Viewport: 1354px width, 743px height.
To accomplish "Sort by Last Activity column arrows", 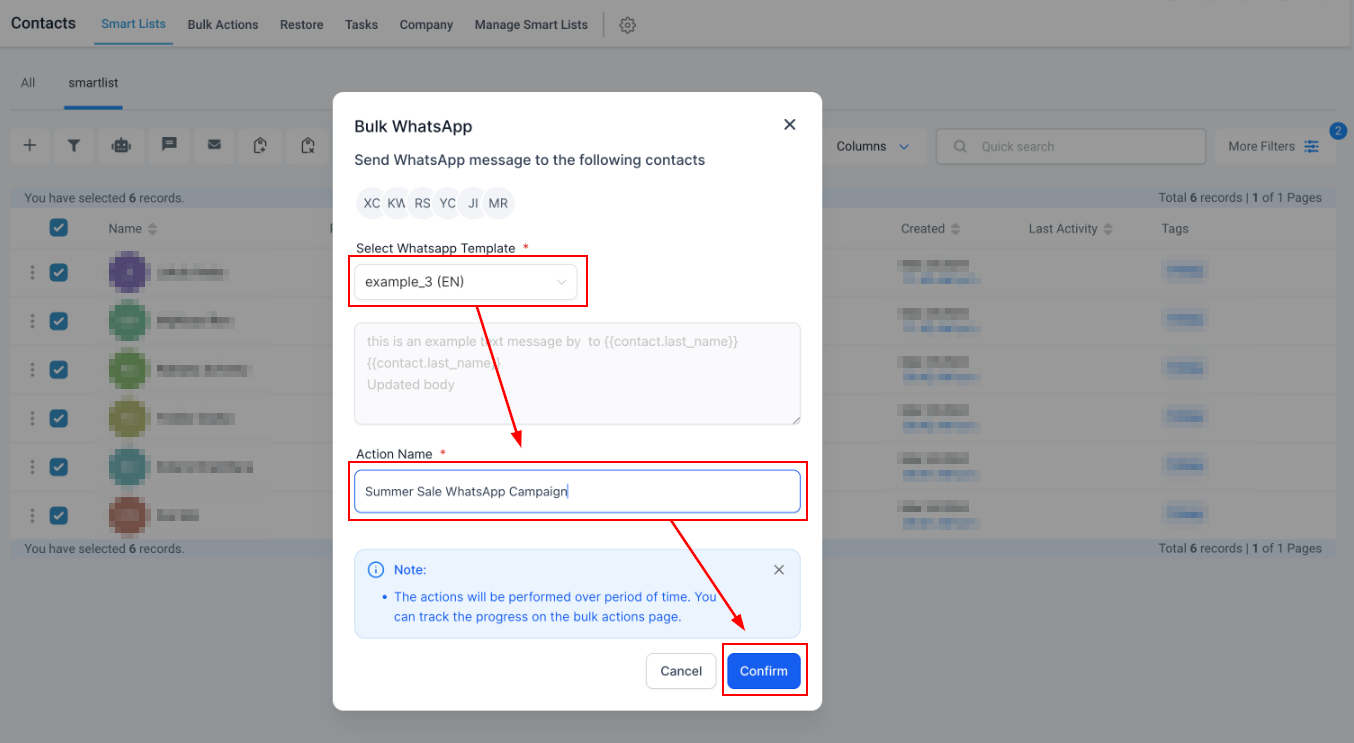I will (1108, 229).
